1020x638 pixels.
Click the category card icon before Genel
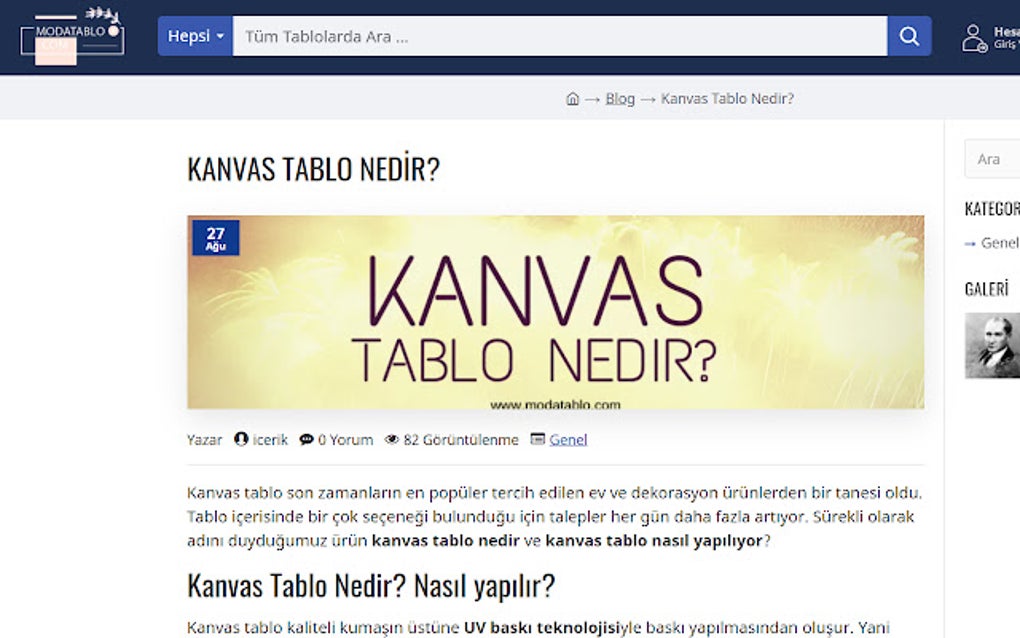[x=537, y=440]
